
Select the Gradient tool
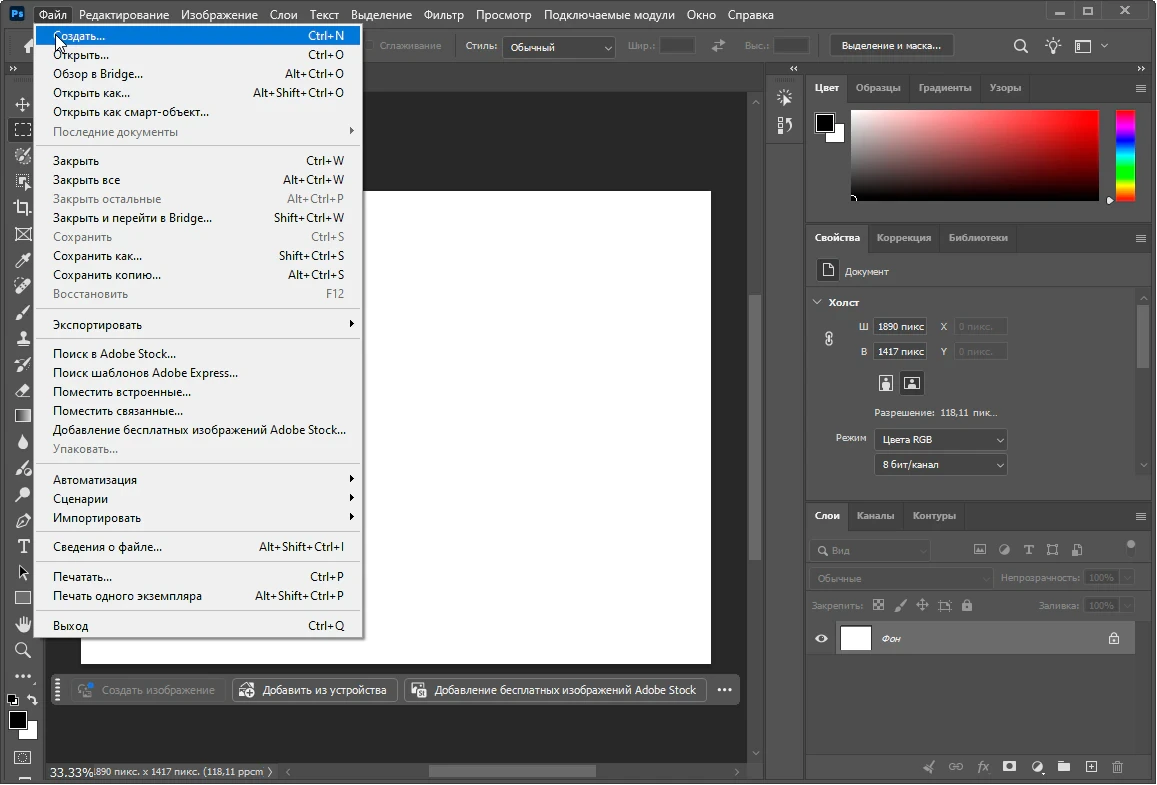[23, 416]
